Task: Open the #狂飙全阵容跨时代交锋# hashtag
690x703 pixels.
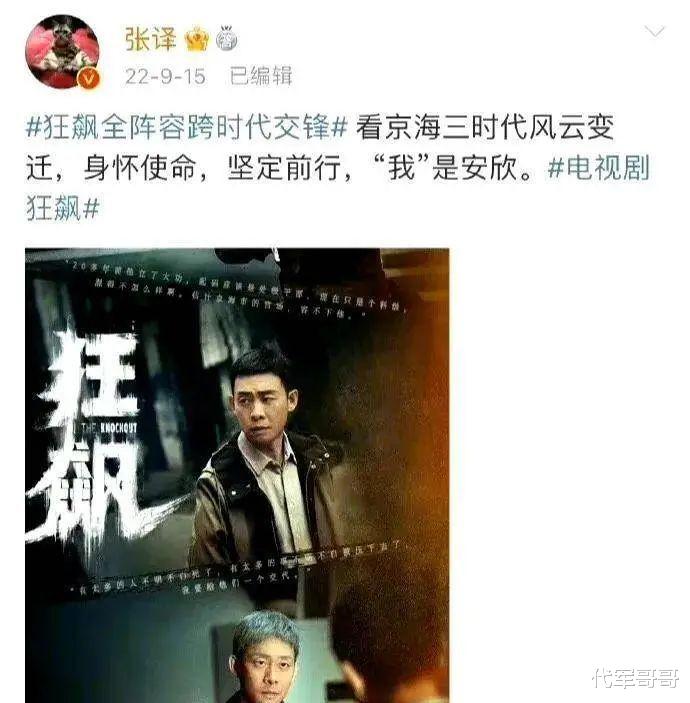Action: [187, 127]
